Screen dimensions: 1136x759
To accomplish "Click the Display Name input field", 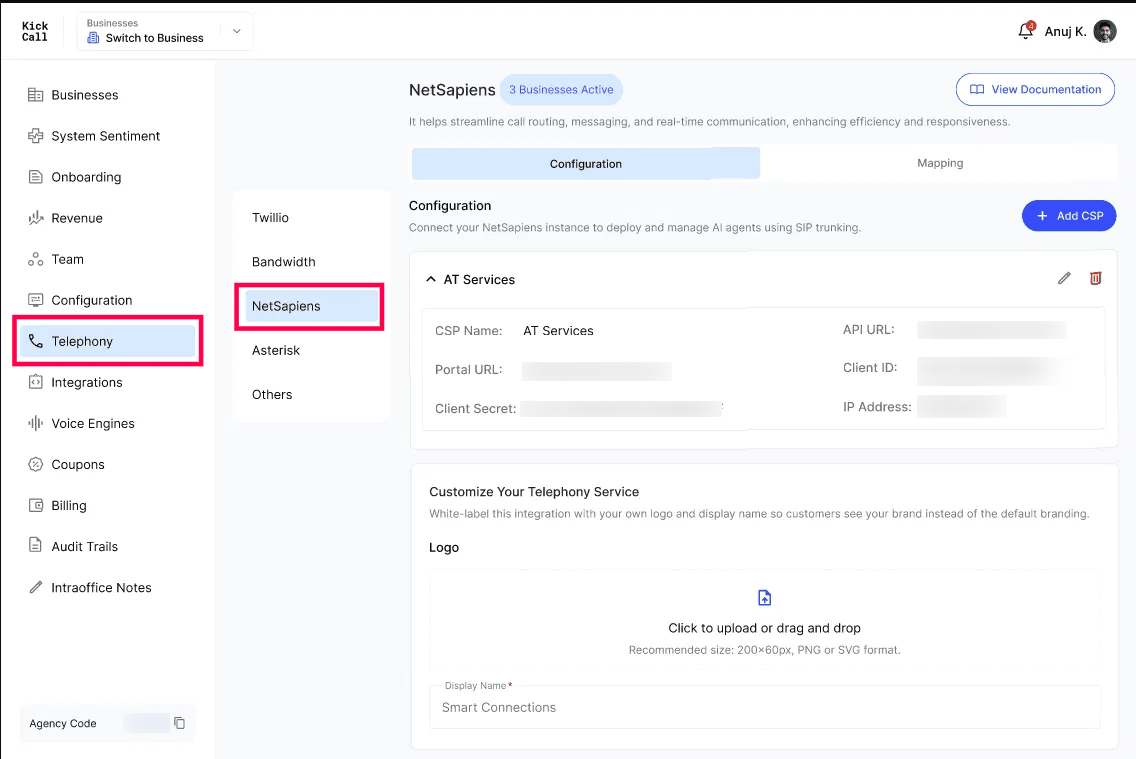I will [764, 707].
